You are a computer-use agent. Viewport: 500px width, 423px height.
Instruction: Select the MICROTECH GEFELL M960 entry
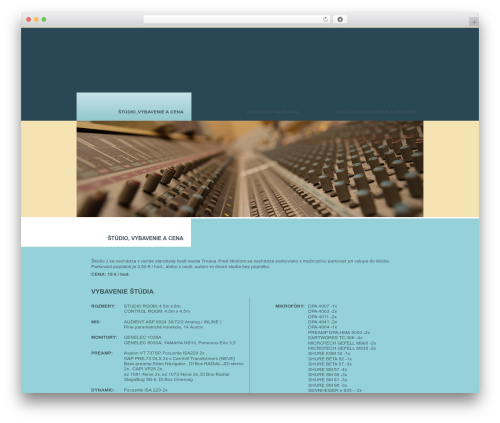point(342,343)
